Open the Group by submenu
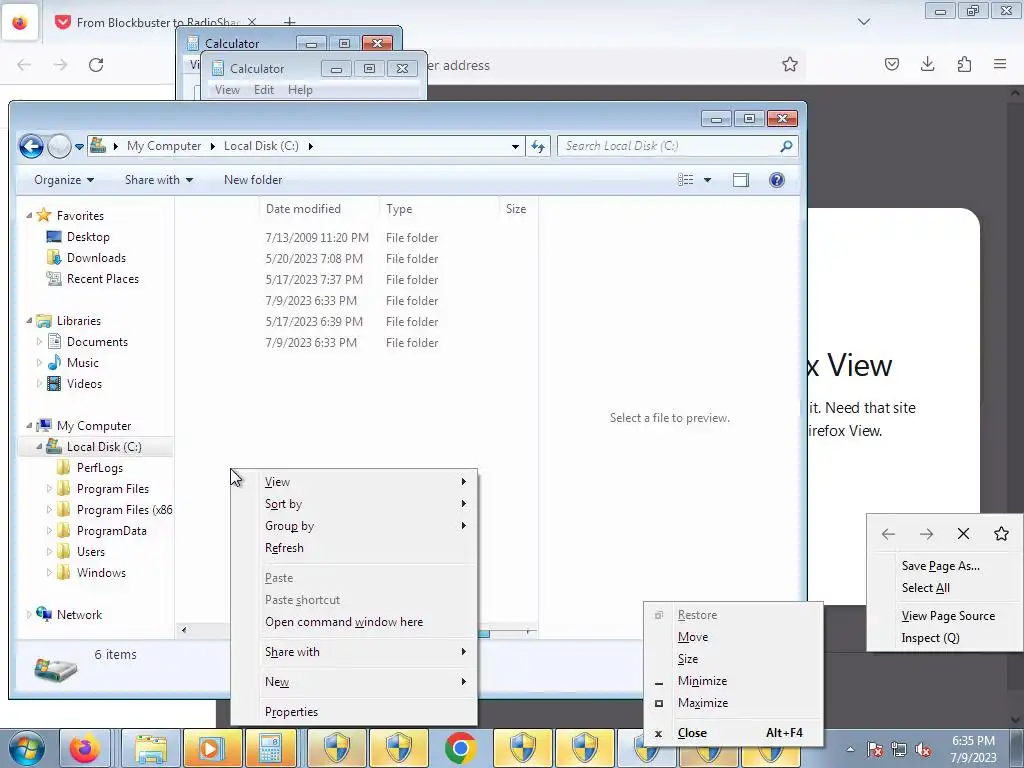Image resolution: width=1024 pixels, height=768 pixels. coord(353,526)
